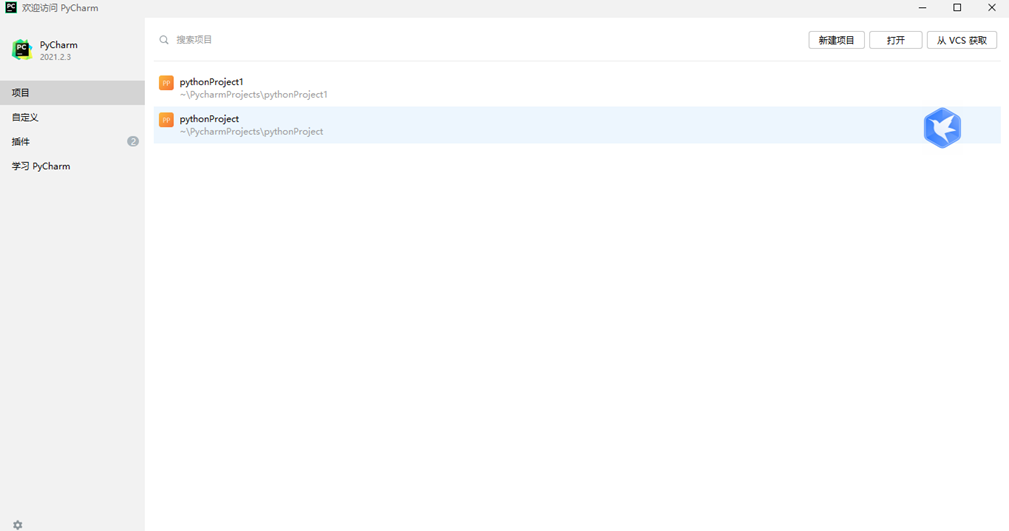
Task: Click the 从 VCS 获取 button
Action: click(x=961, y=40)
